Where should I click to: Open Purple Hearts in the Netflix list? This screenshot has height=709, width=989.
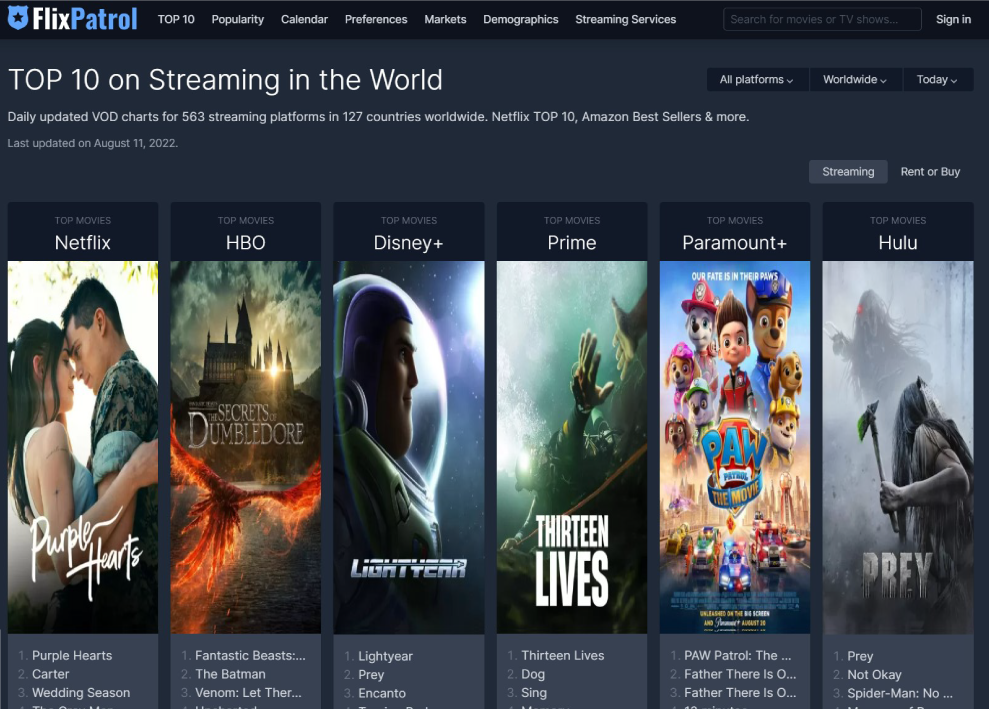pos(72,655)
